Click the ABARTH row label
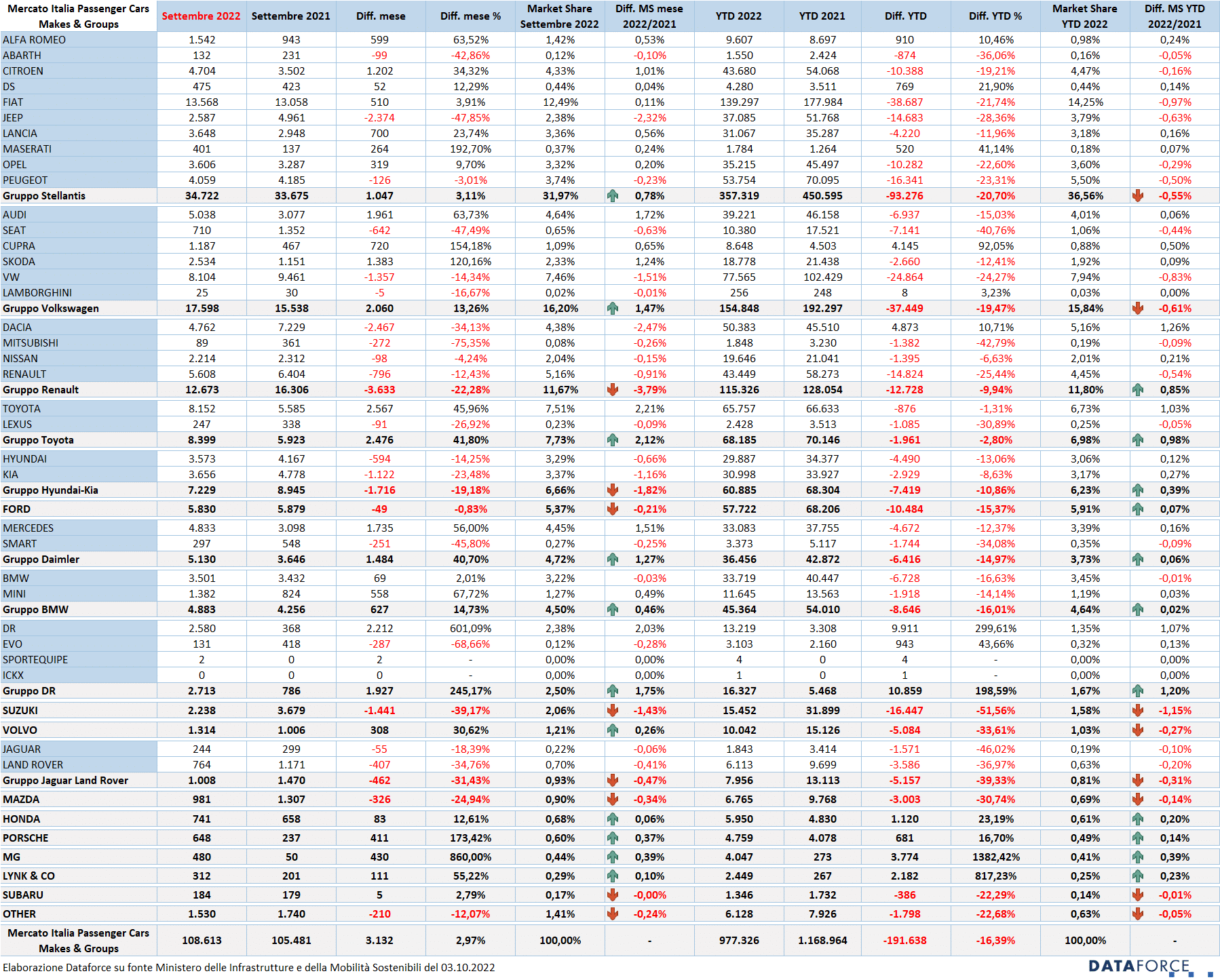The width and height of the screenshot is (1220, 980). click(x=22, y=56)
